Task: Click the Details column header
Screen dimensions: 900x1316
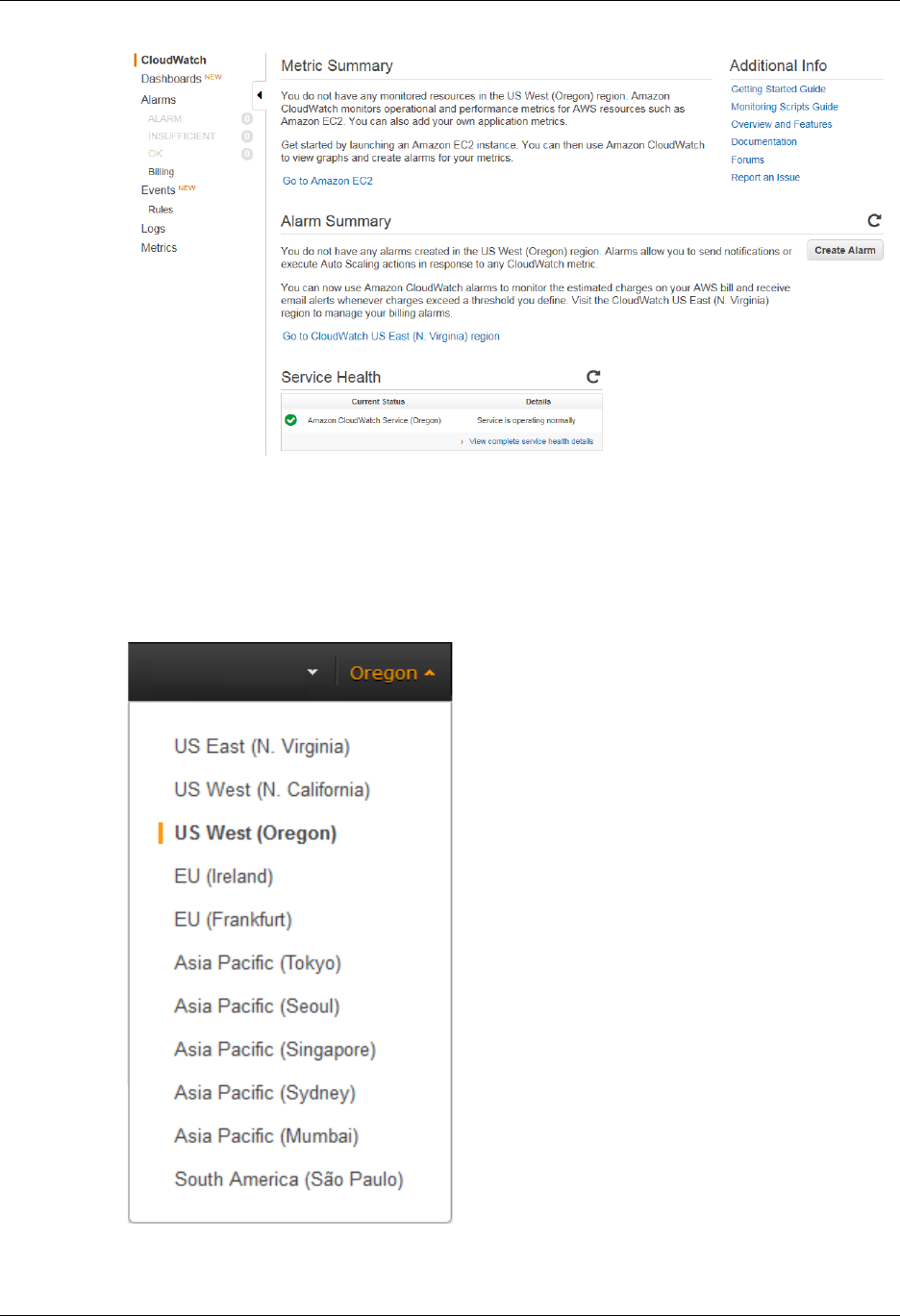Action: coord(538,402)
